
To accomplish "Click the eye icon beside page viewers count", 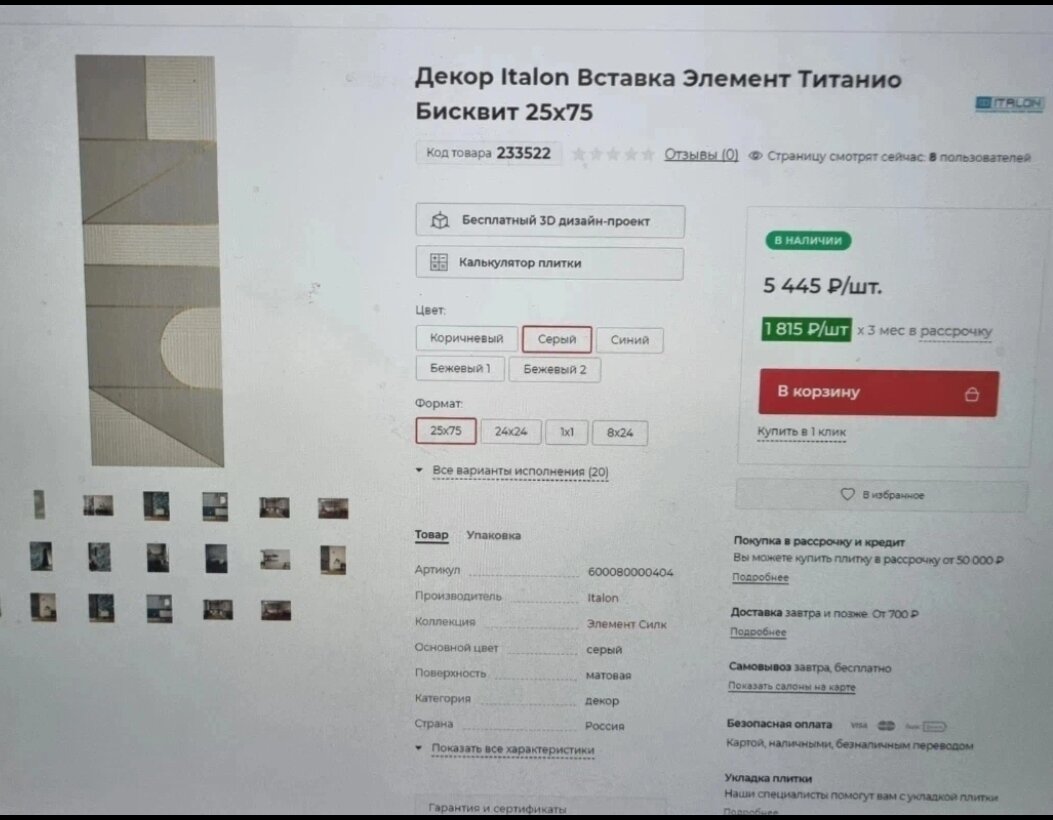I will coord(756,156).
